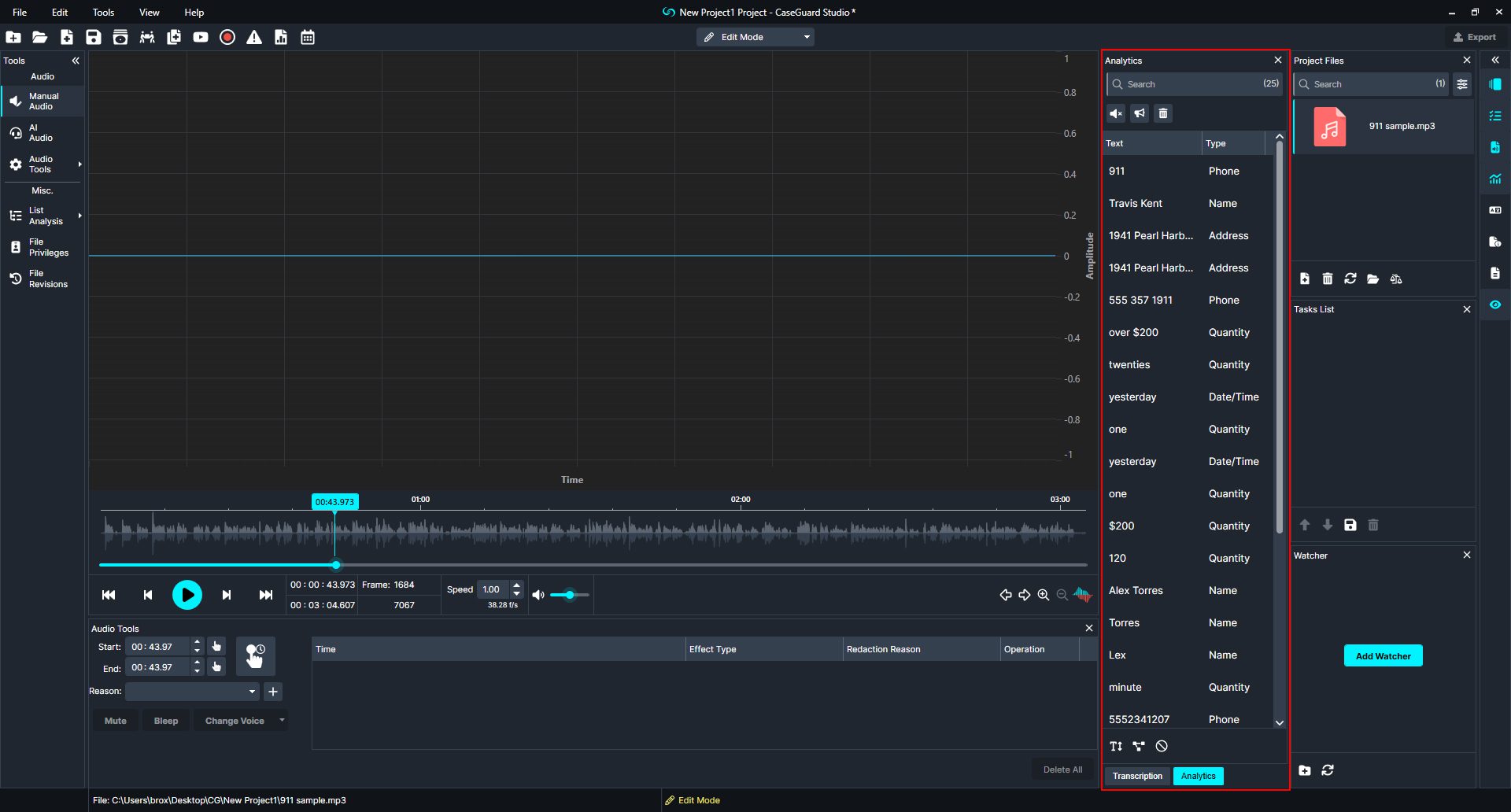
Task: Click the zoom in magnifier on timeline
Action: tap(1044, 595)
